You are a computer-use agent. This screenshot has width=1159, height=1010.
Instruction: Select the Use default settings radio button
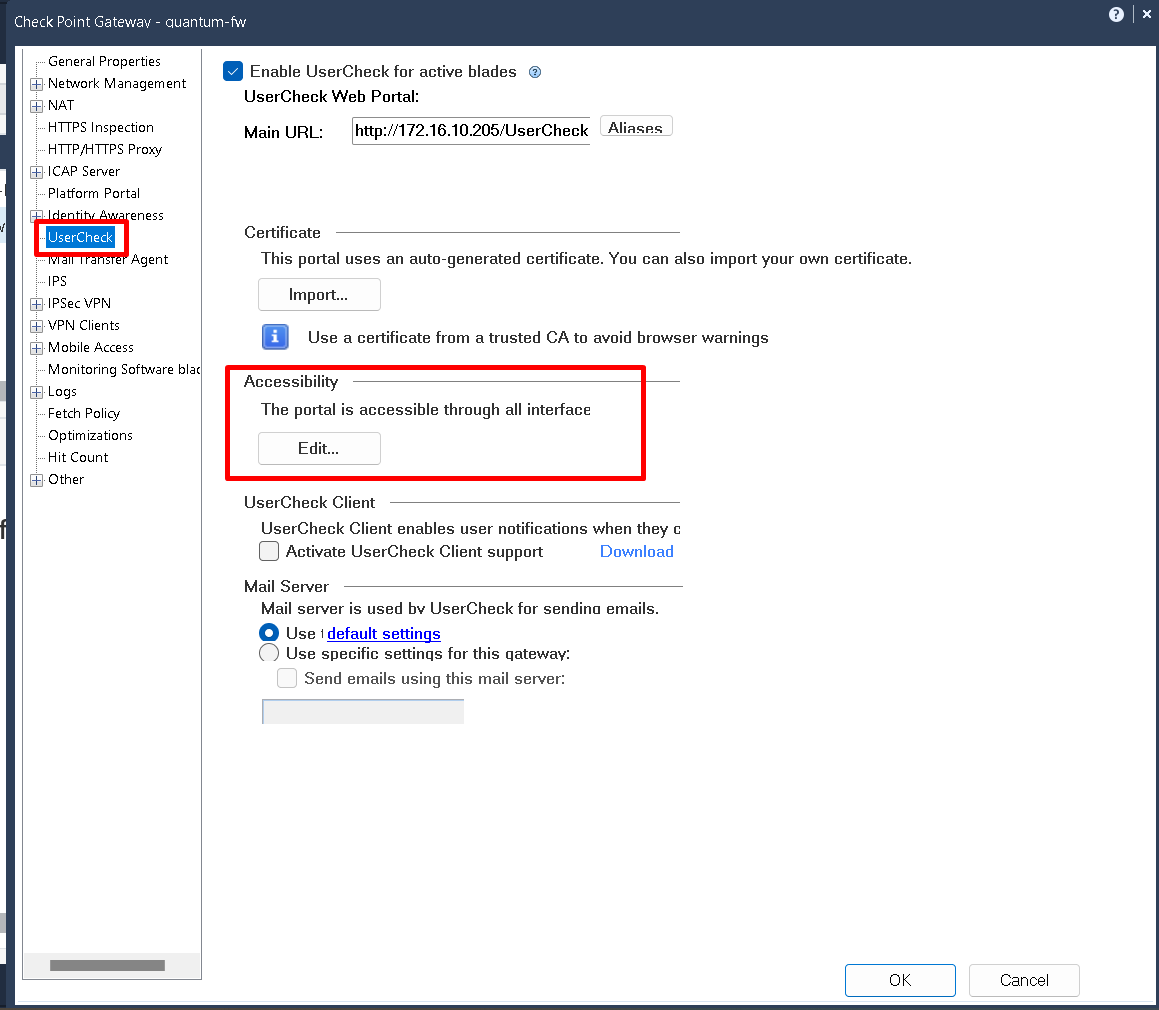point(269,633)
